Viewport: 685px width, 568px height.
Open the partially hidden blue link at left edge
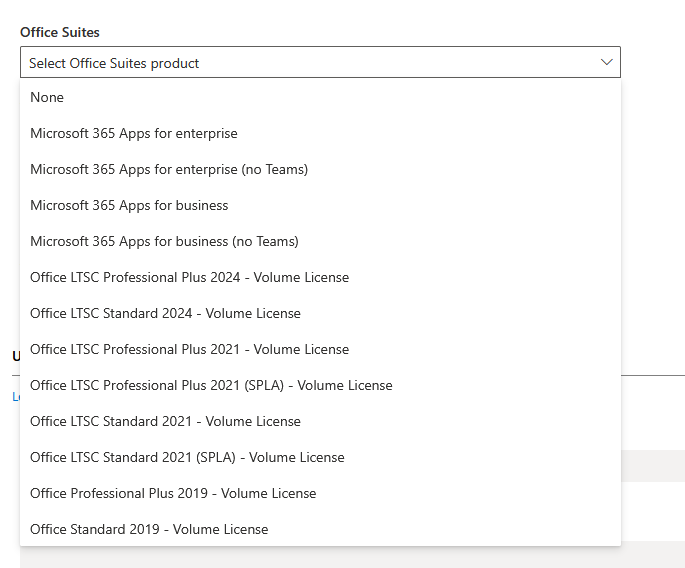(15, 396)
